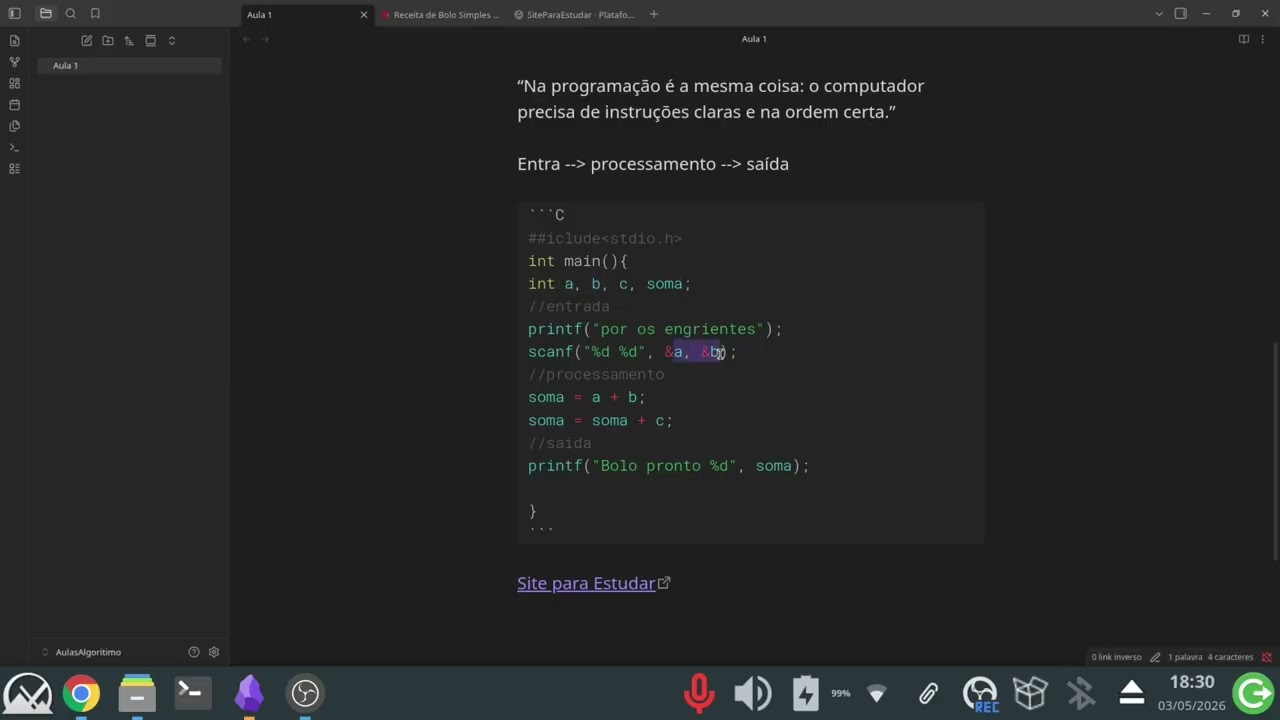The width and height of the screenshot is (1280, 720).
Task: Create a new note in the file explorer
Action: click(87, 41)
